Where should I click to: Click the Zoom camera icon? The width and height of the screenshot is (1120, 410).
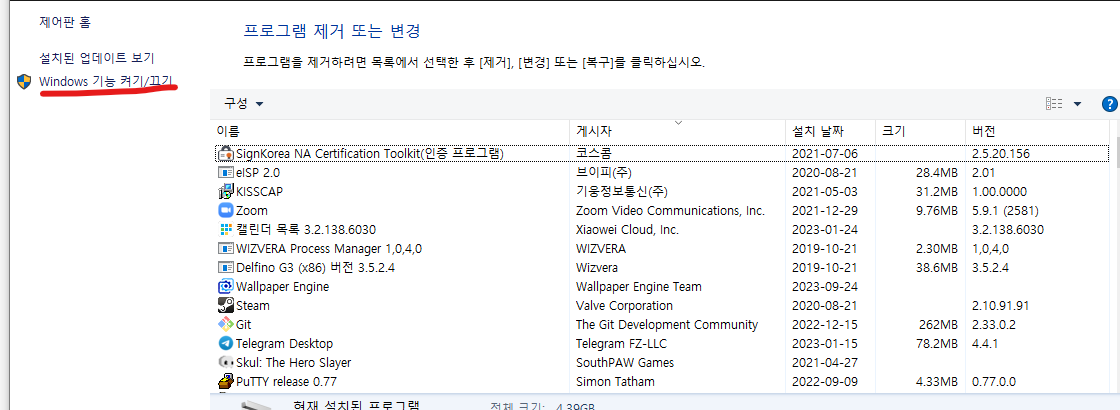(x=226, y=211)
